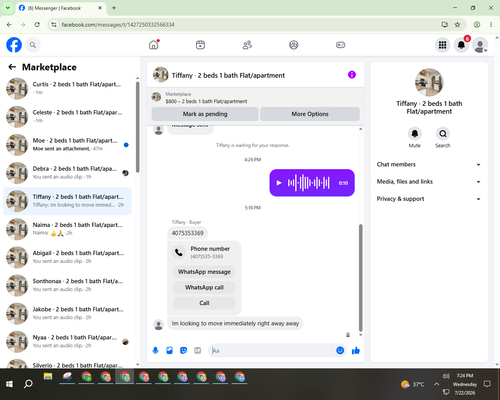This screenshot has height=400, width=500.
Task: Open Curtis 2 beds conversation
Action: tap(67, 88)
